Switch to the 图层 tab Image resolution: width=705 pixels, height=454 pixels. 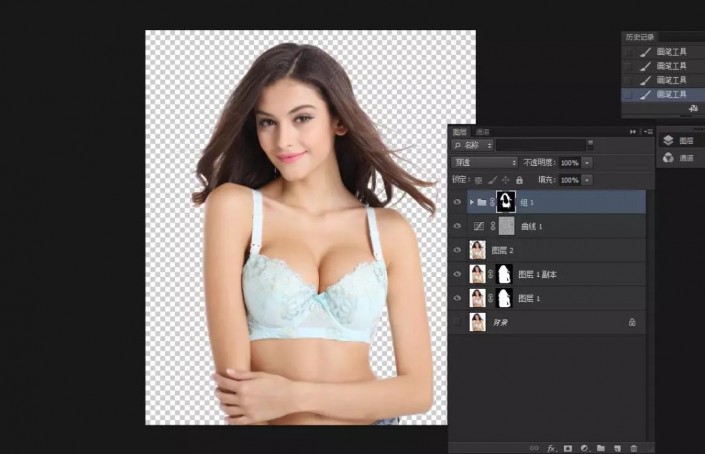[x=460, y=132]
